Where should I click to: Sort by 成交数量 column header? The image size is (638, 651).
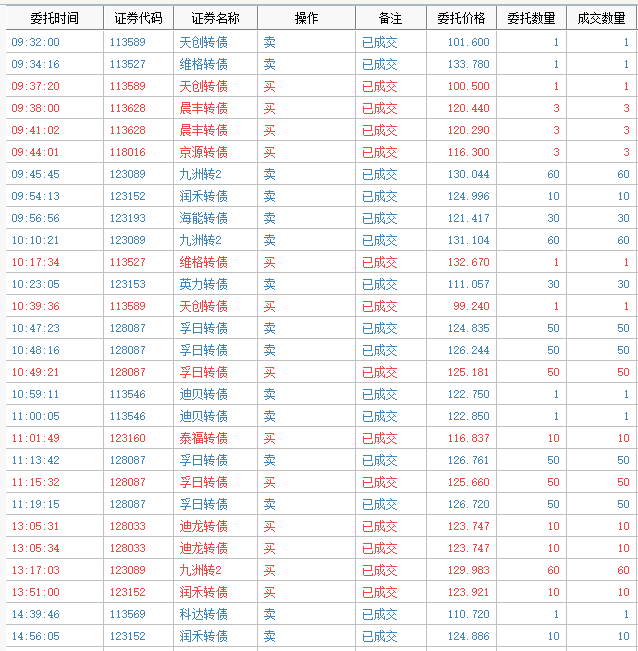pos(601,18)
